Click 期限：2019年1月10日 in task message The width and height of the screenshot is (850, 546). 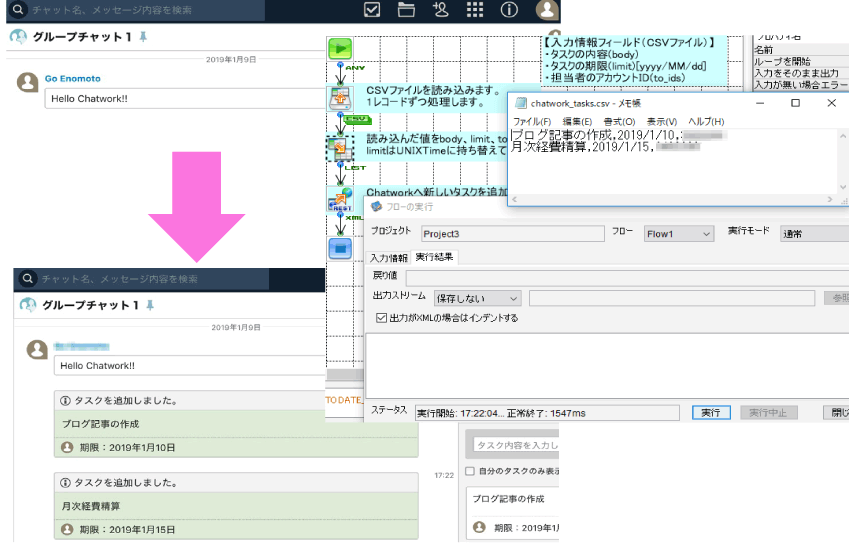click(x=127, y=447)
